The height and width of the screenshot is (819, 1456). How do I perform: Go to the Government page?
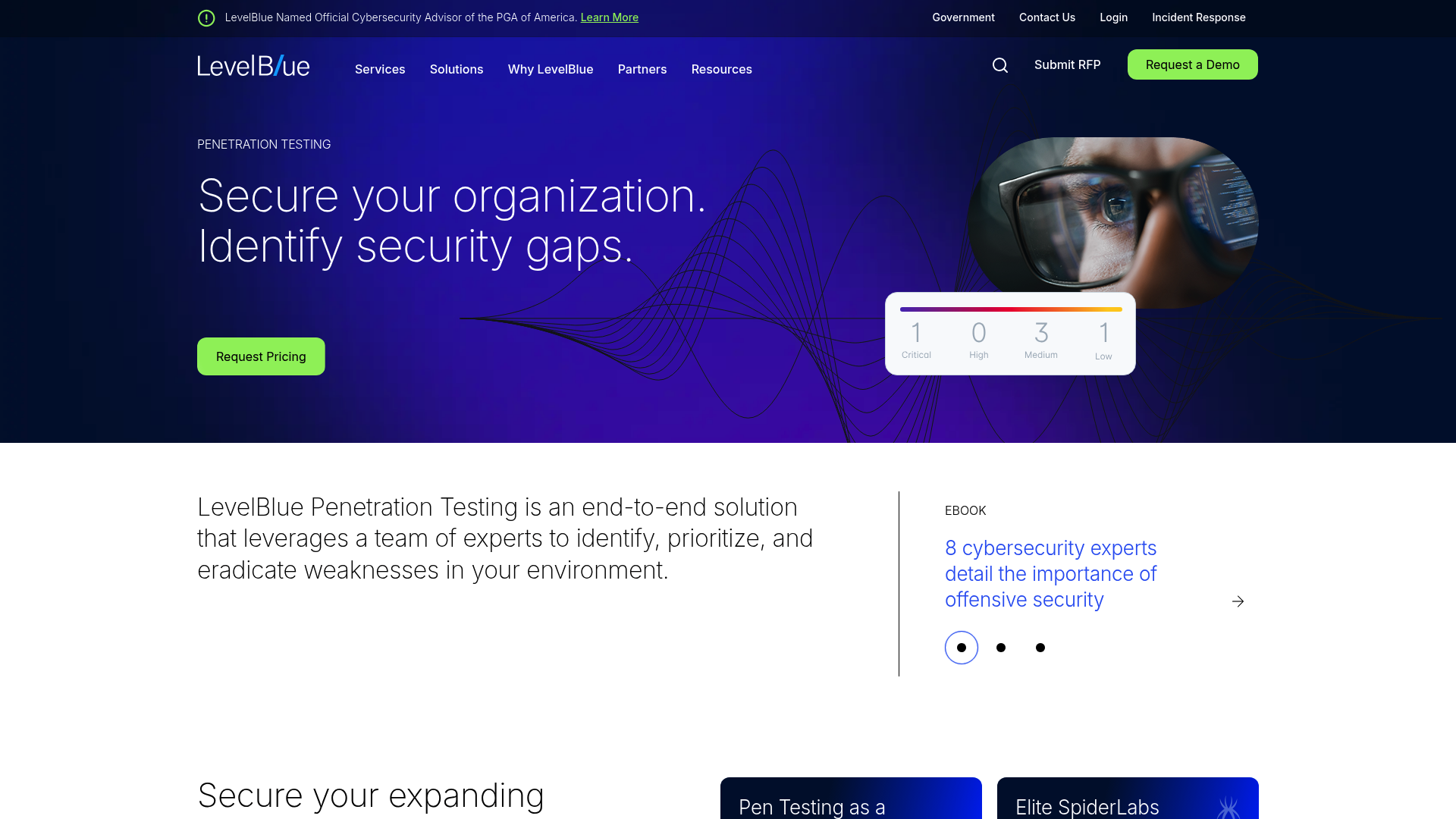click(963, 17)
